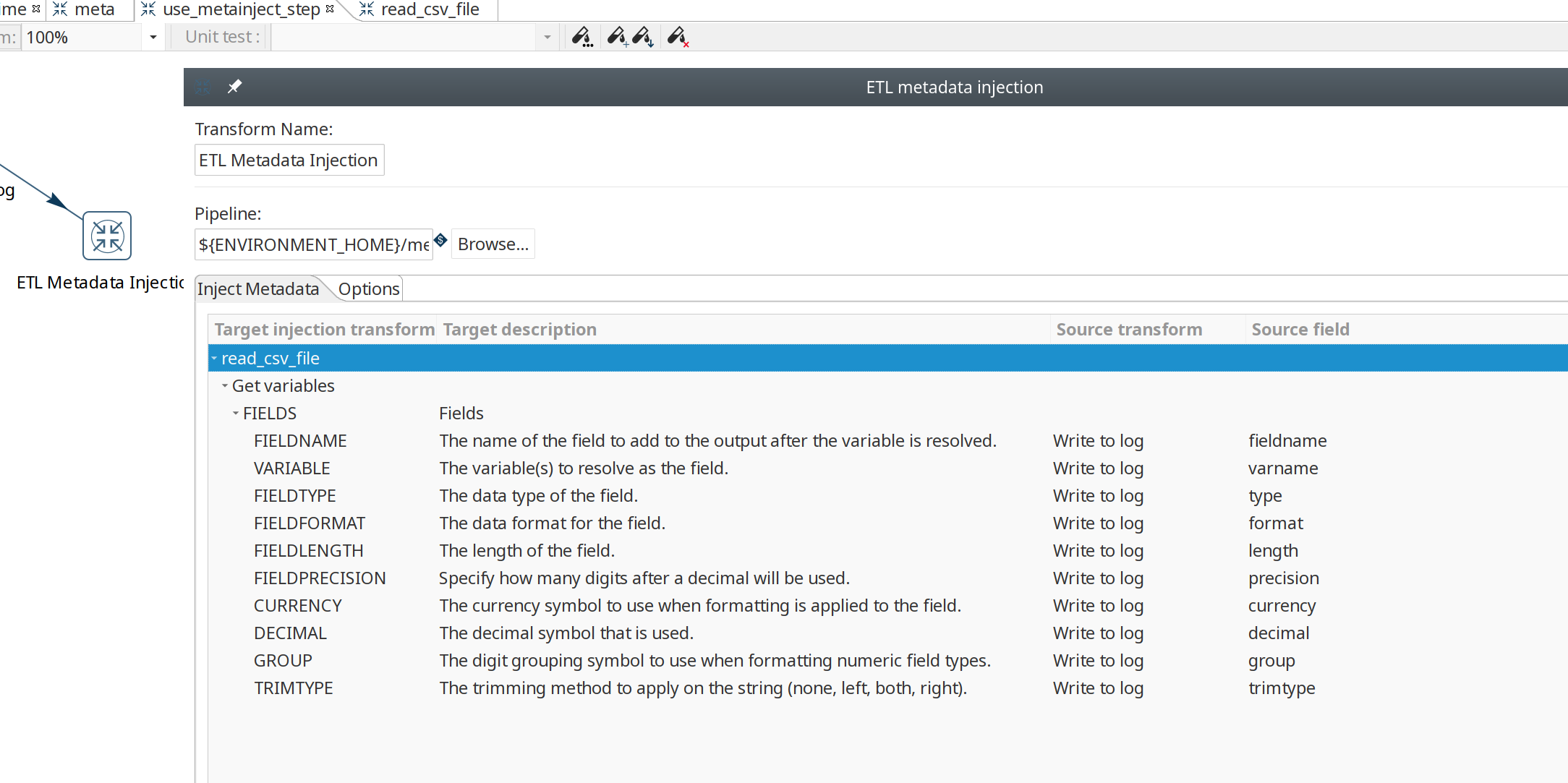Open the meta pipeline tab
The width and height of the screenshot is (1568, 783).
click(94, 9)
